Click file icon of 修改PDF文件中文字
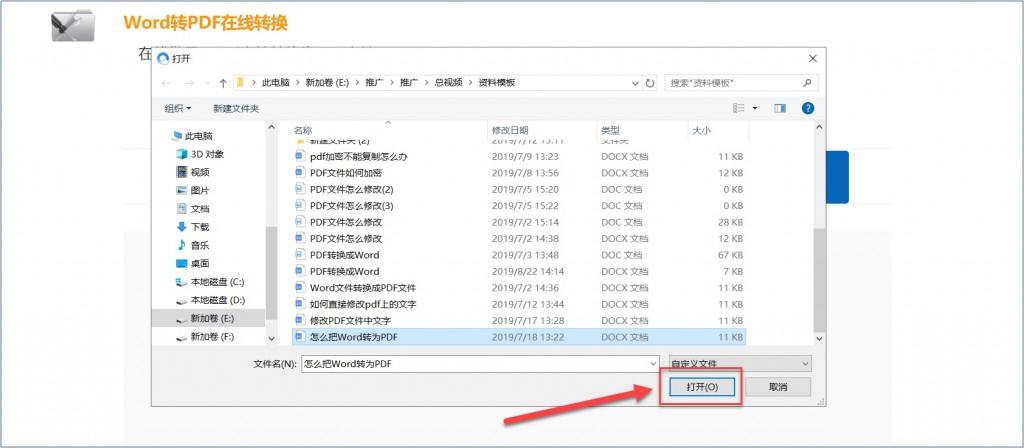 coord(300,320)
